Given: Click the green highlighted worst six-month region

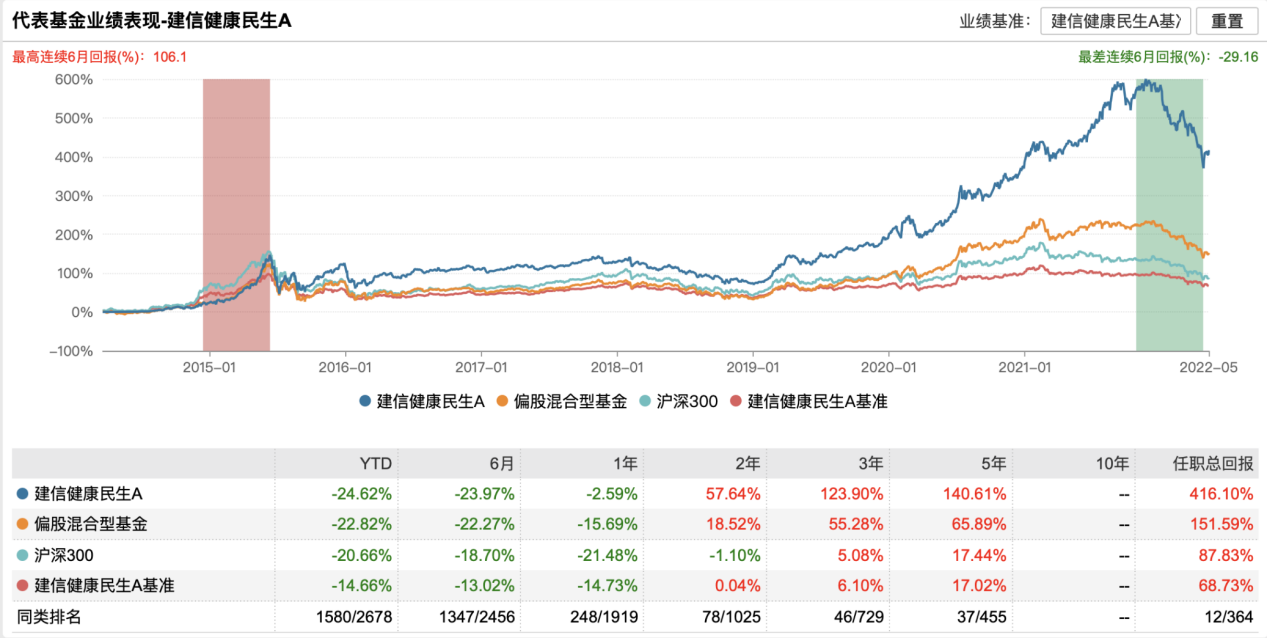Looking at the screenshot, I should (x=1169, y=215).
